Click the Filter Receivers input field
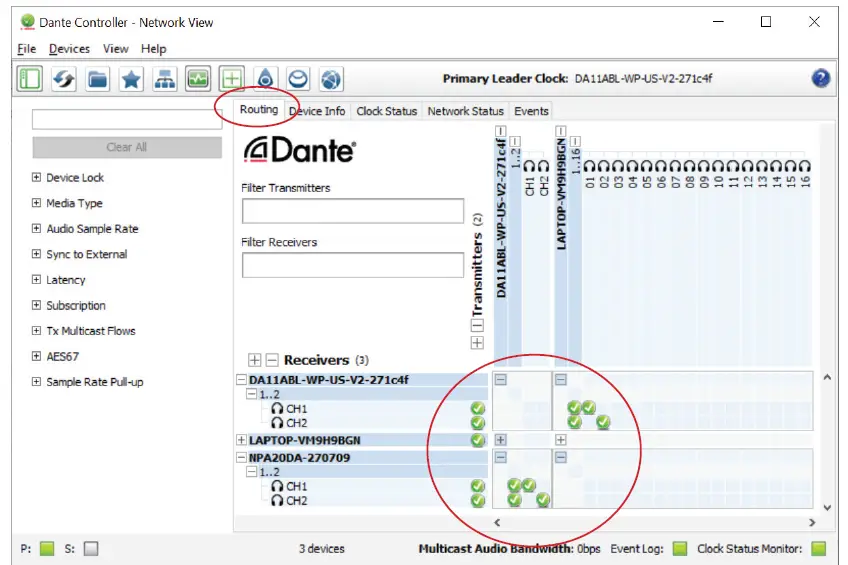The width and height of the screenshot is (848, 565). [353, 265]
